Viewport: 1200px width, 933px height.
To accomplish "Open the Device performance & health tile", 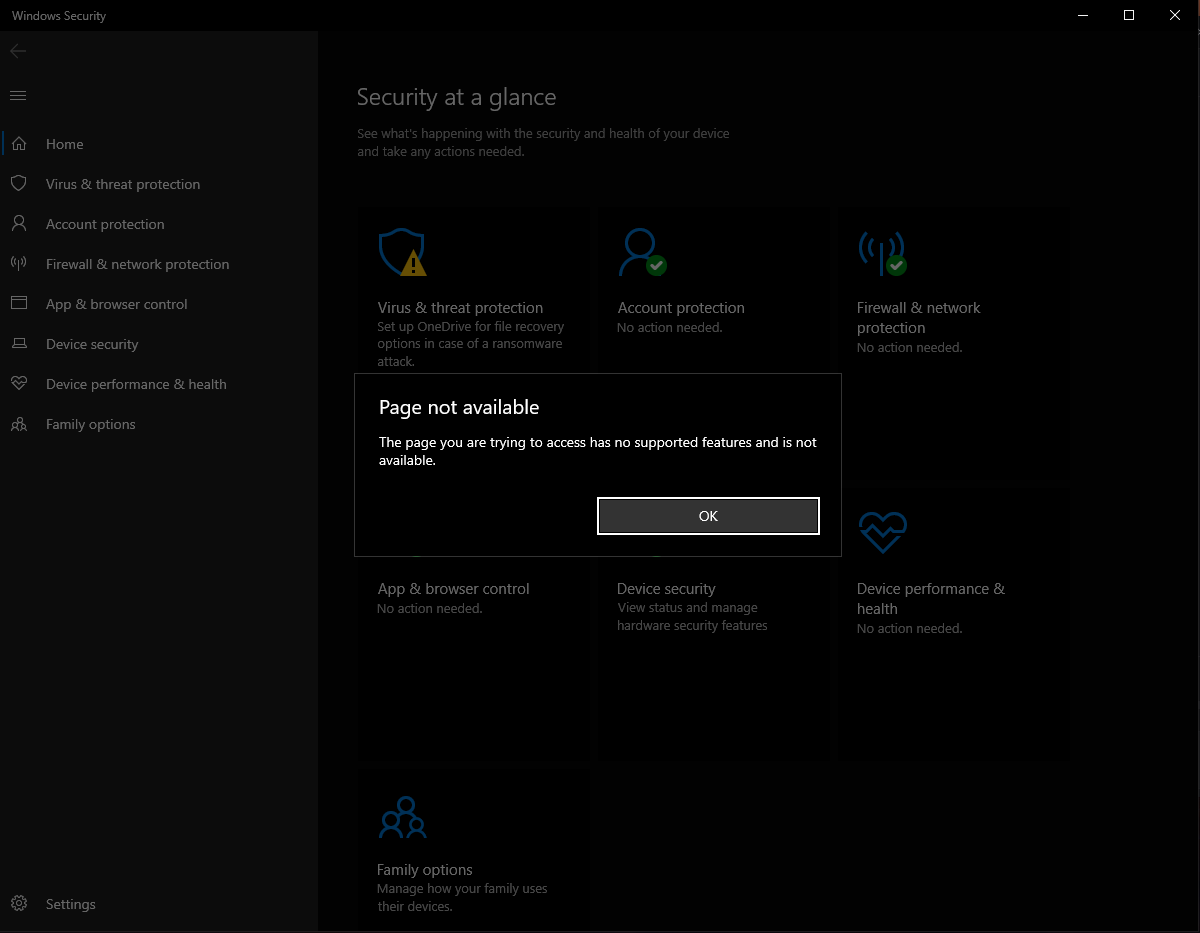I will point(930,598).
